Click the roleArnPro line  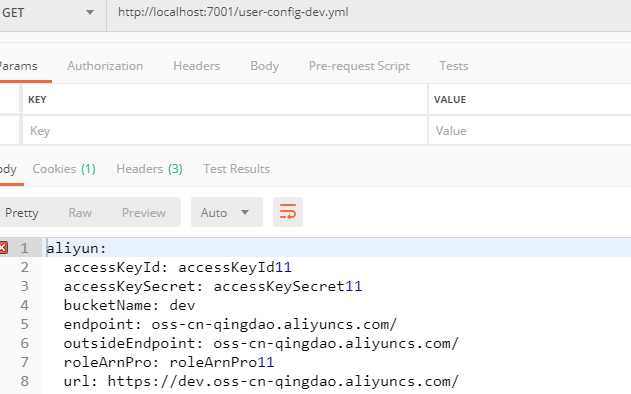[x=169, y=362]
